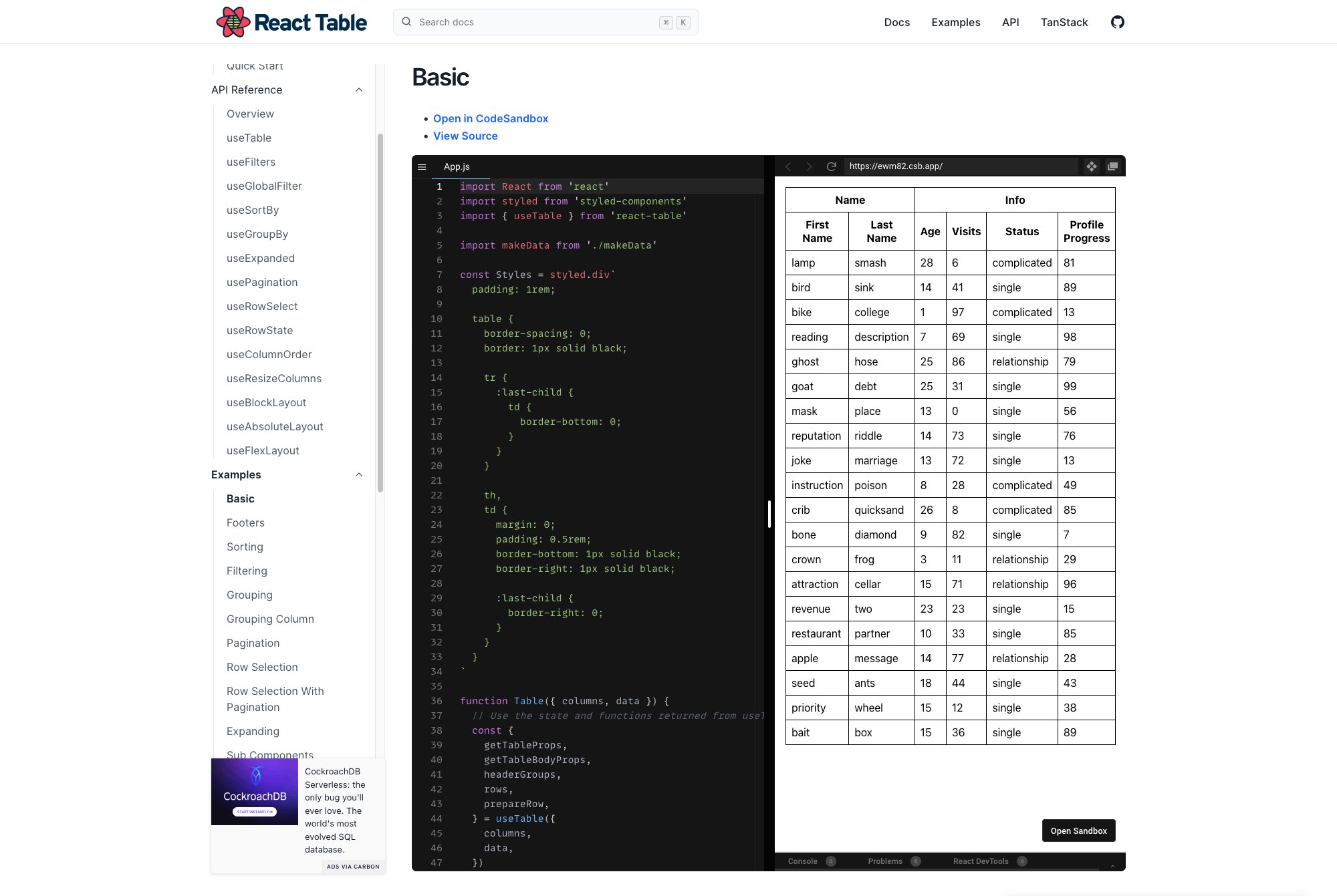Screen dimensions: 1337x896
Task: Click the Visits column header
Action: (x=966, y=231)
